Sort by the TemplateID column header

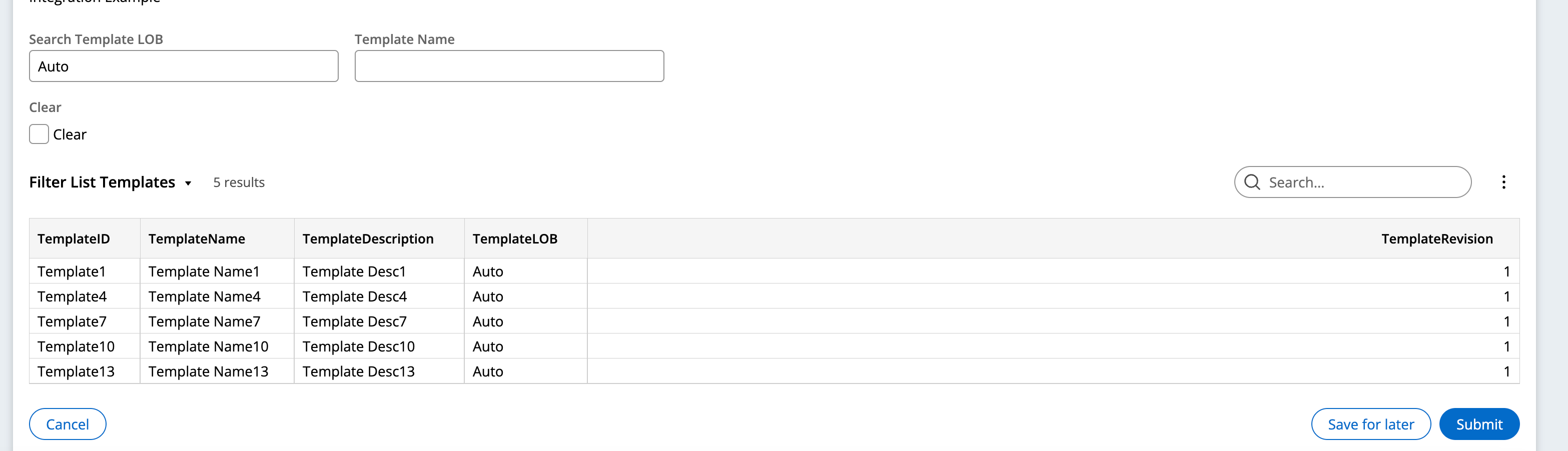(73, 238)
